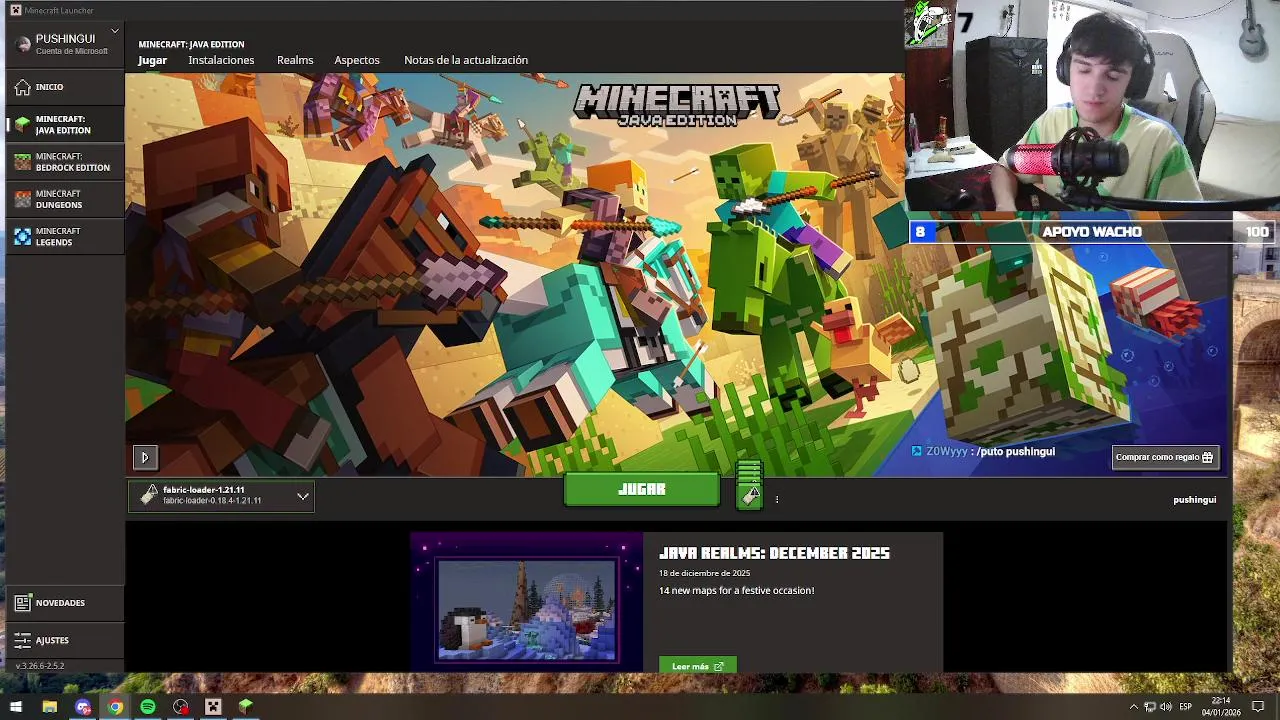Click the Java Realms: December 2025 headline
This screenshot has height=720, width=1280.
tap(774, 553)
